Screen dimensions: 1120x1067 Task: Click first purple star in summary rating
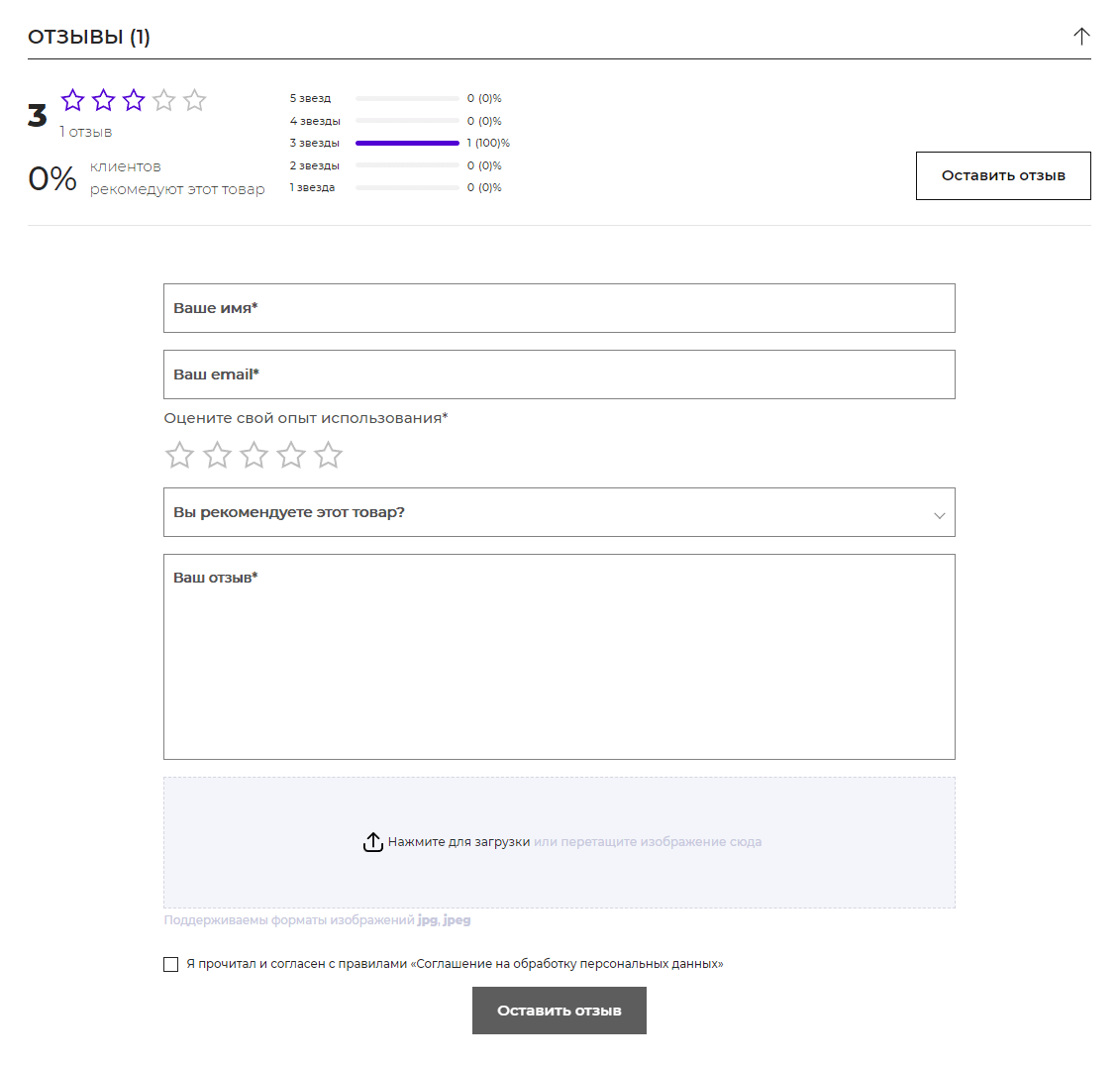tap(73, 100)
